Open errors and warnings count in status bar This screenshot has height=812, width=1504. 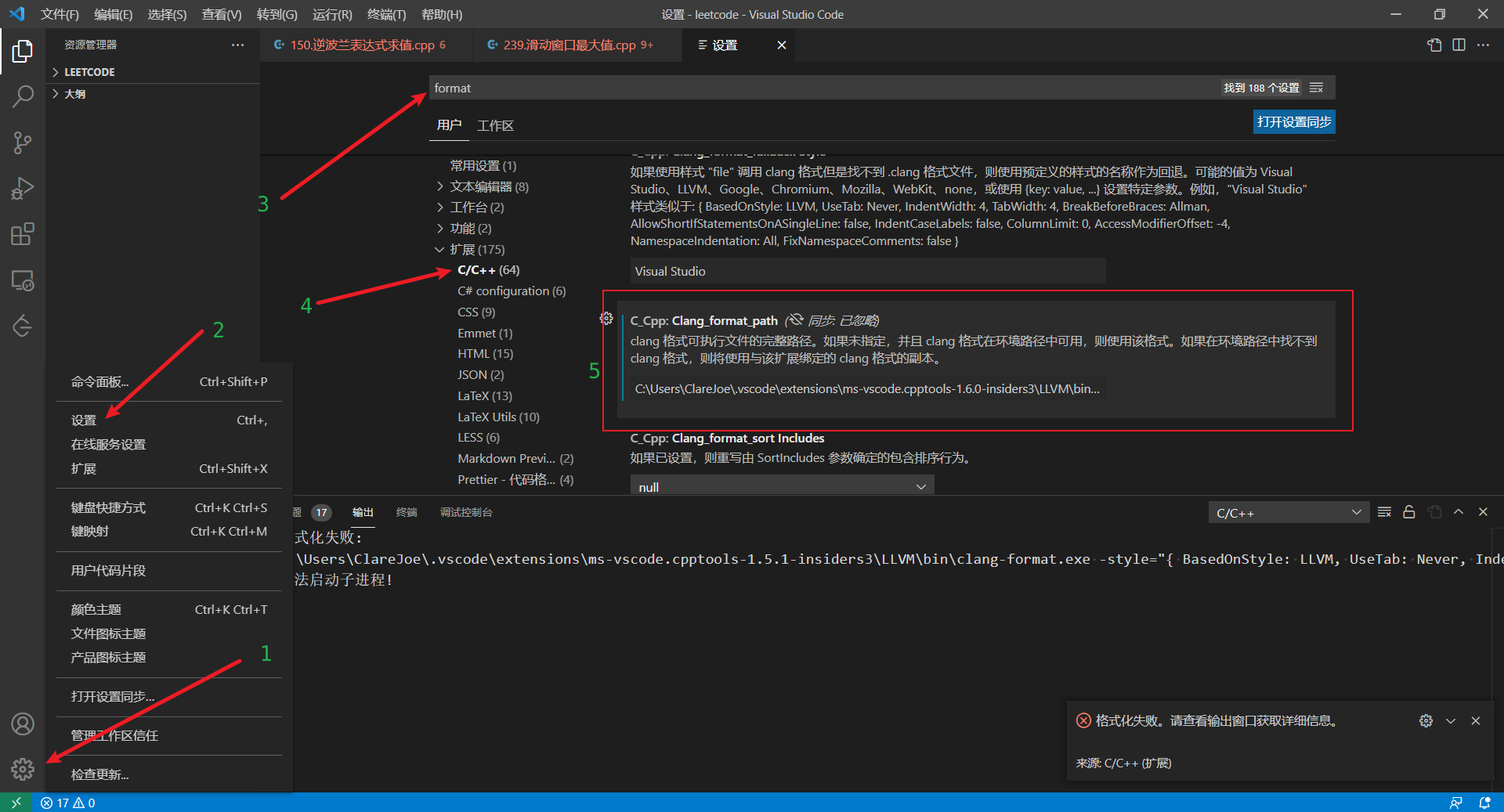pyautogui.click(x=68, y=803)
